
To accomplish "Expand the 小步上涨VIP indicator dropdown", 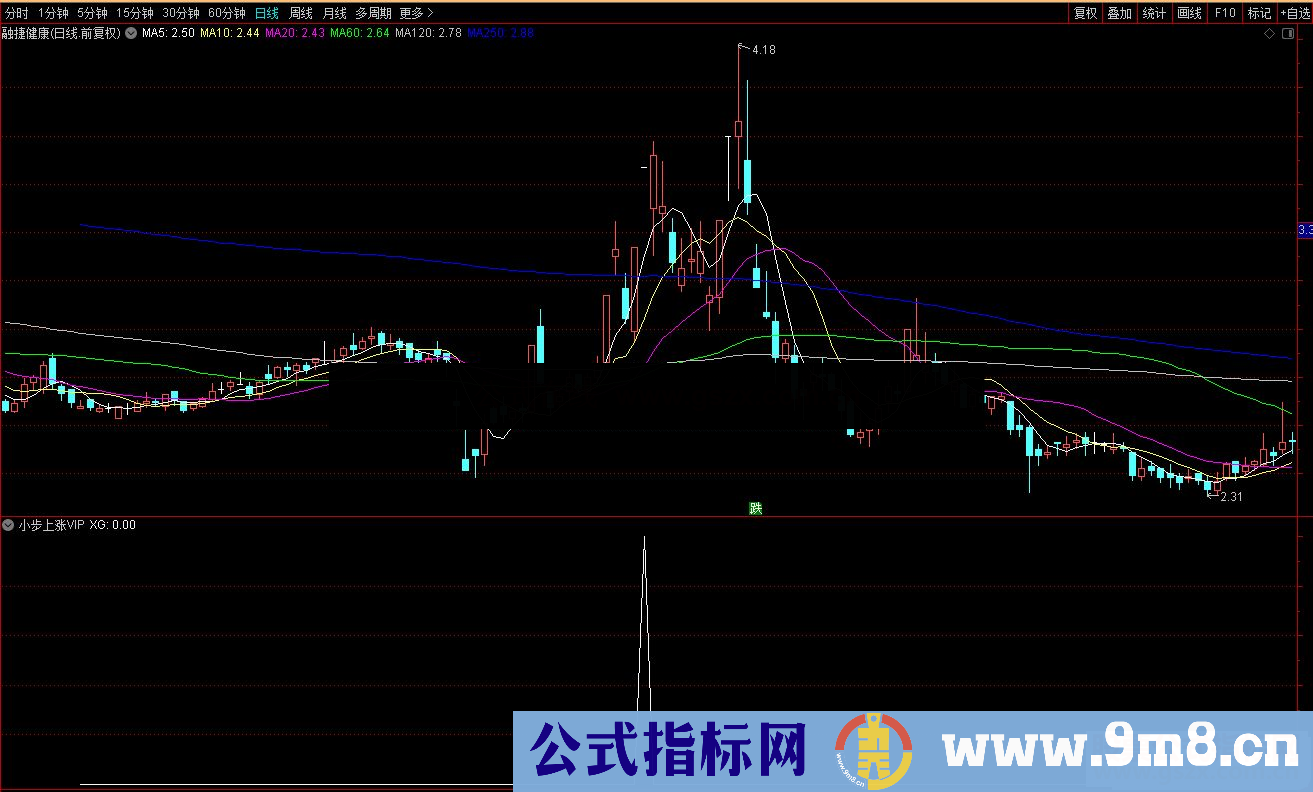I will pyautogui.click(x=8, y=524).
